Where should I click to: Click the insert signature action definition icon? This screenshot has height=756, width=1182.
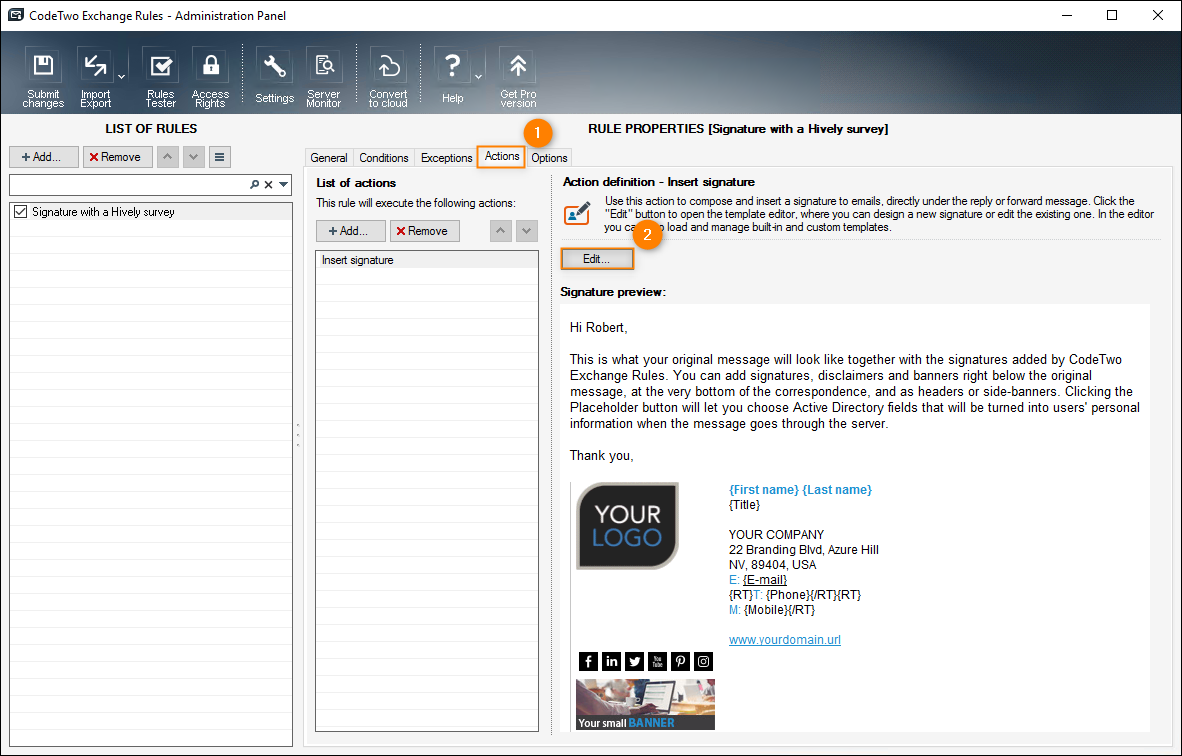pyautogui.click(x=577, y=214)
